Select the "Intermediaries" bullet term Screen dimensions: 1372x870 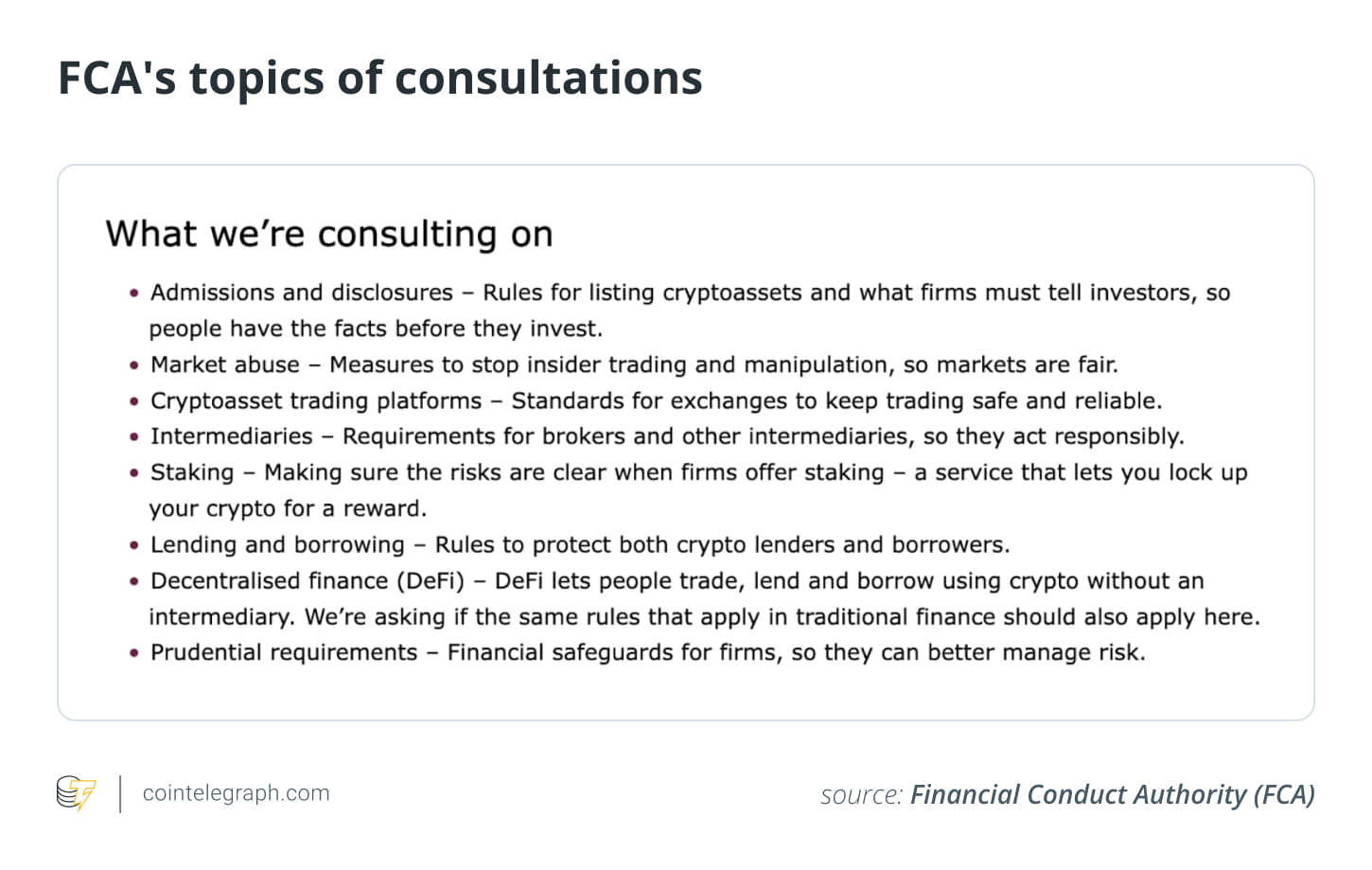pos(232,436)
